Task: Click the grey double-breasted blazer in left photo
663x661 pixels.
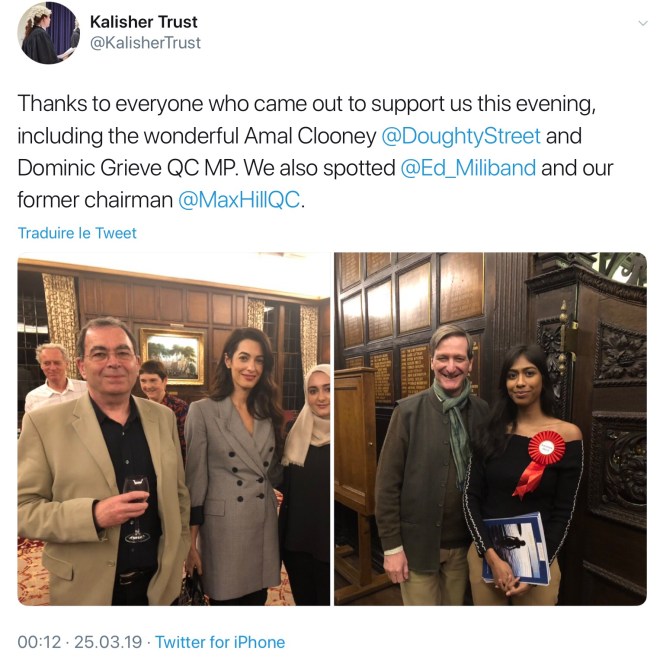Action: pyautogui.click(x=233, y=497)
